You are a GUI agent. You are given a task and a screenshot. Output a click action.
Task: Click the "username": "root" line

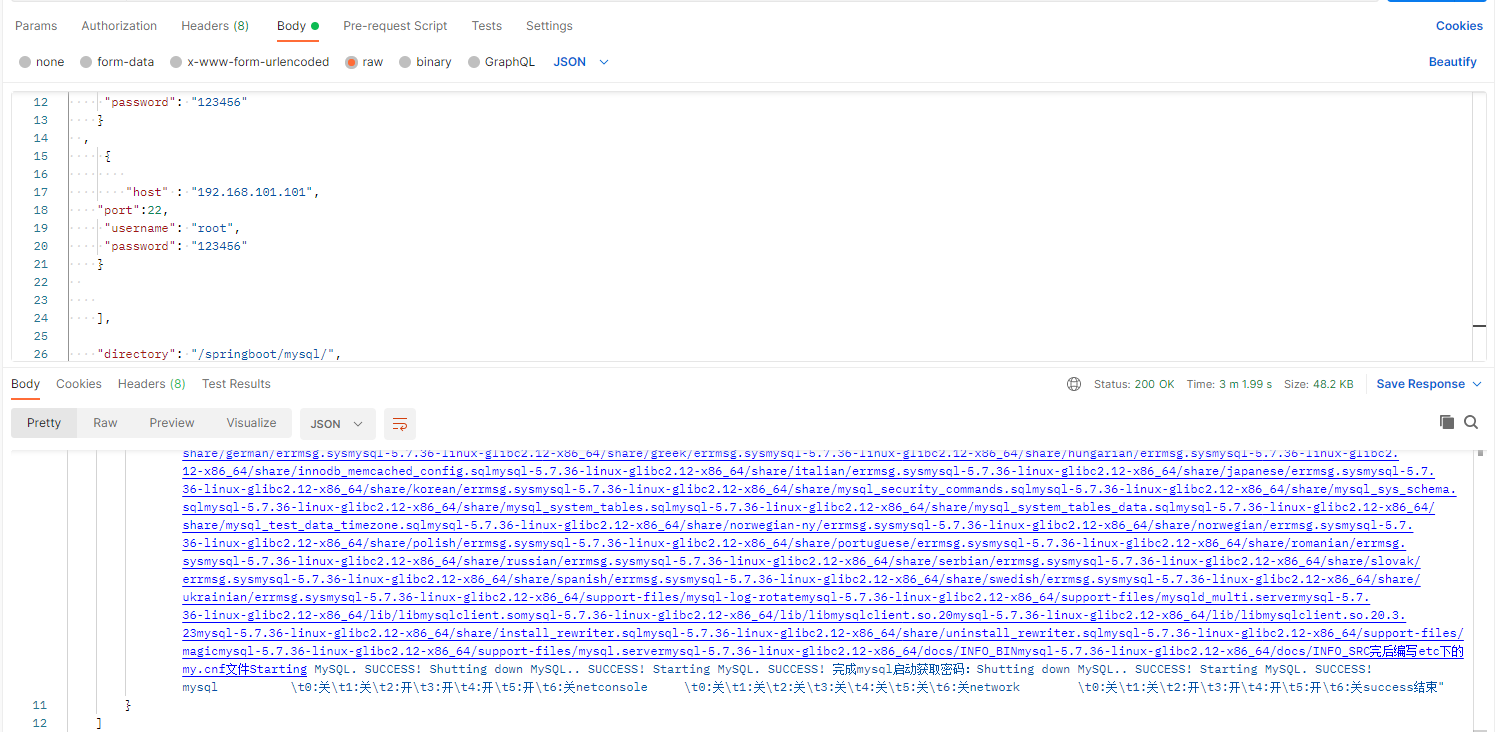(173, 228)
